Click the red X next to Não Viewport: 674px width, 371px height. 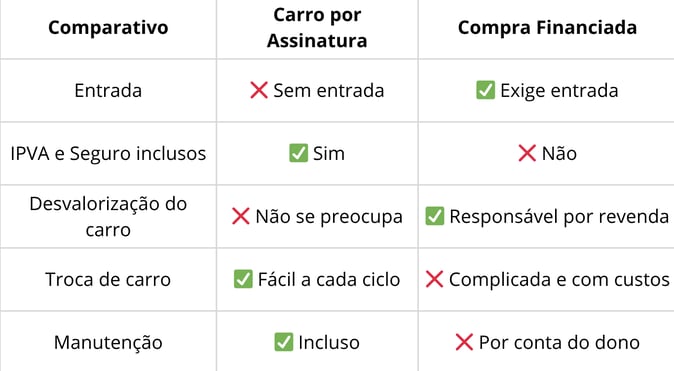tap(527, 153)
